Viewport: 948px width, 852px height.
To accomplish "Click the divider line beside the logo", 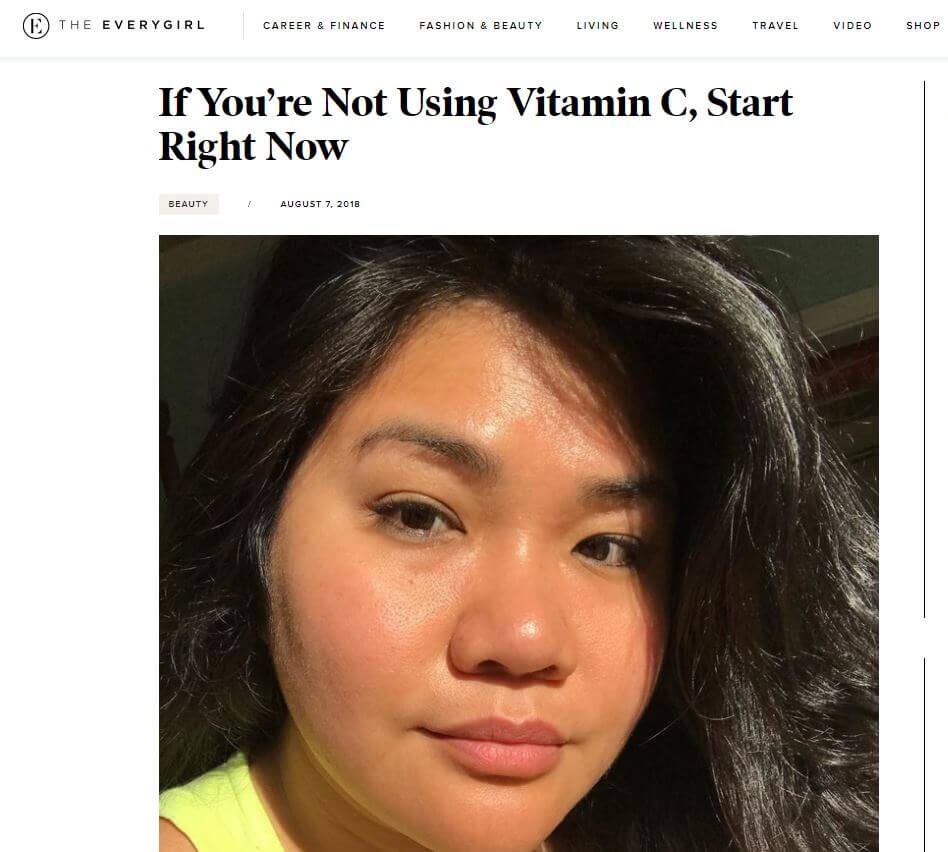I will pyautogui.click(x=244, y=26).
